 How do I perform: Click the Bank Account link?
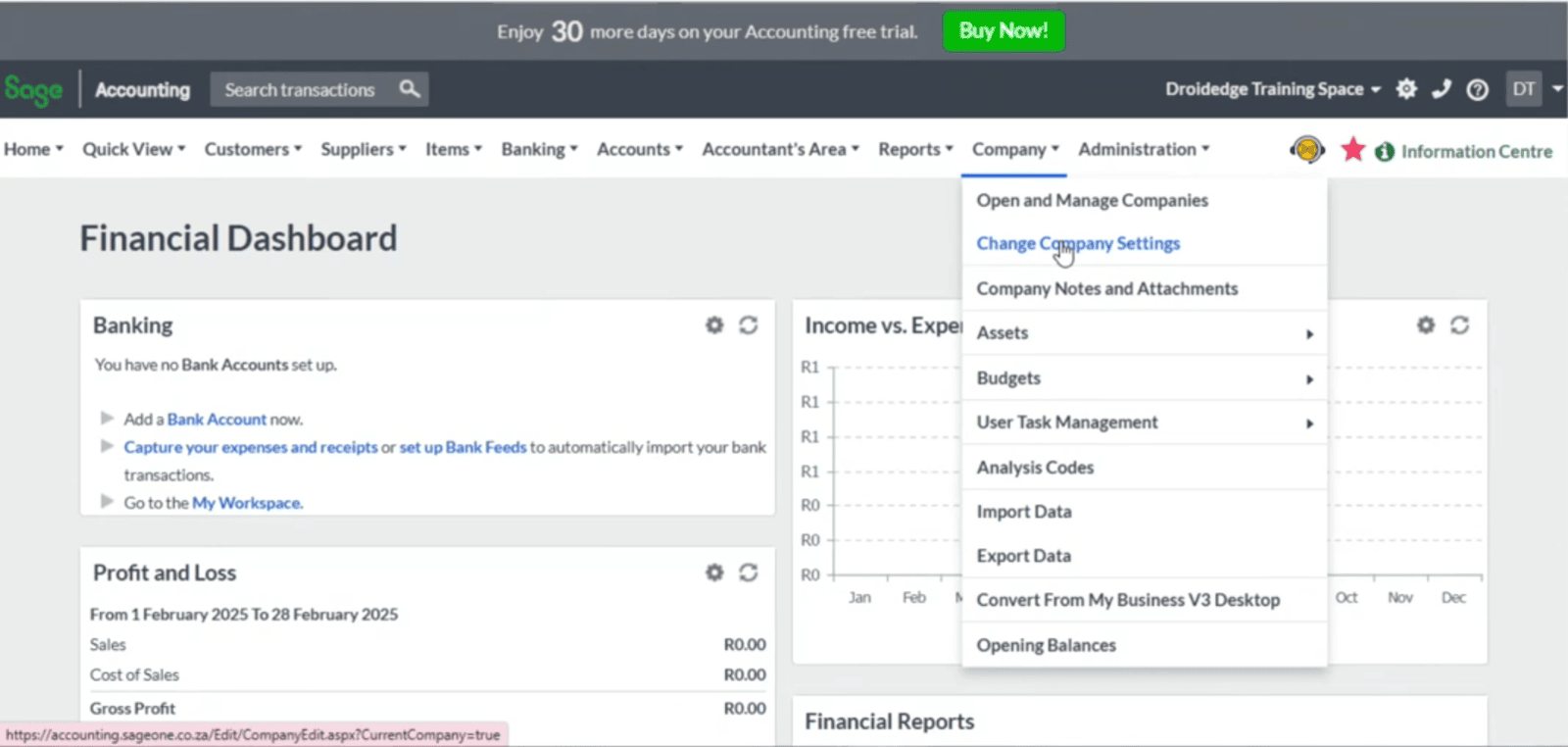pos(217,420)
